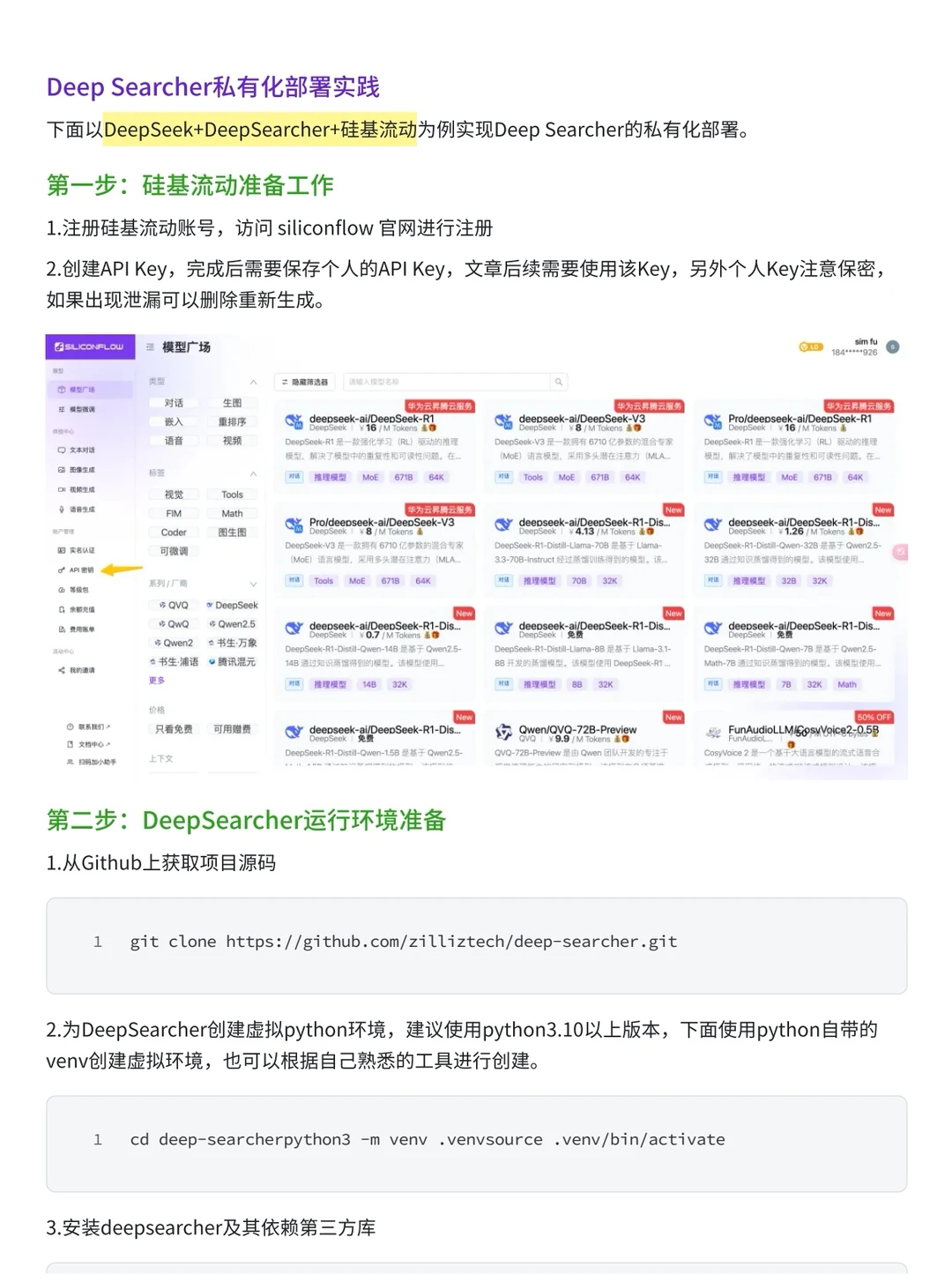This screenshot has width=952, height=1282.
Task: Click the Qwen/QVQ-72B-Preview model logo
Action: [503, 733]
